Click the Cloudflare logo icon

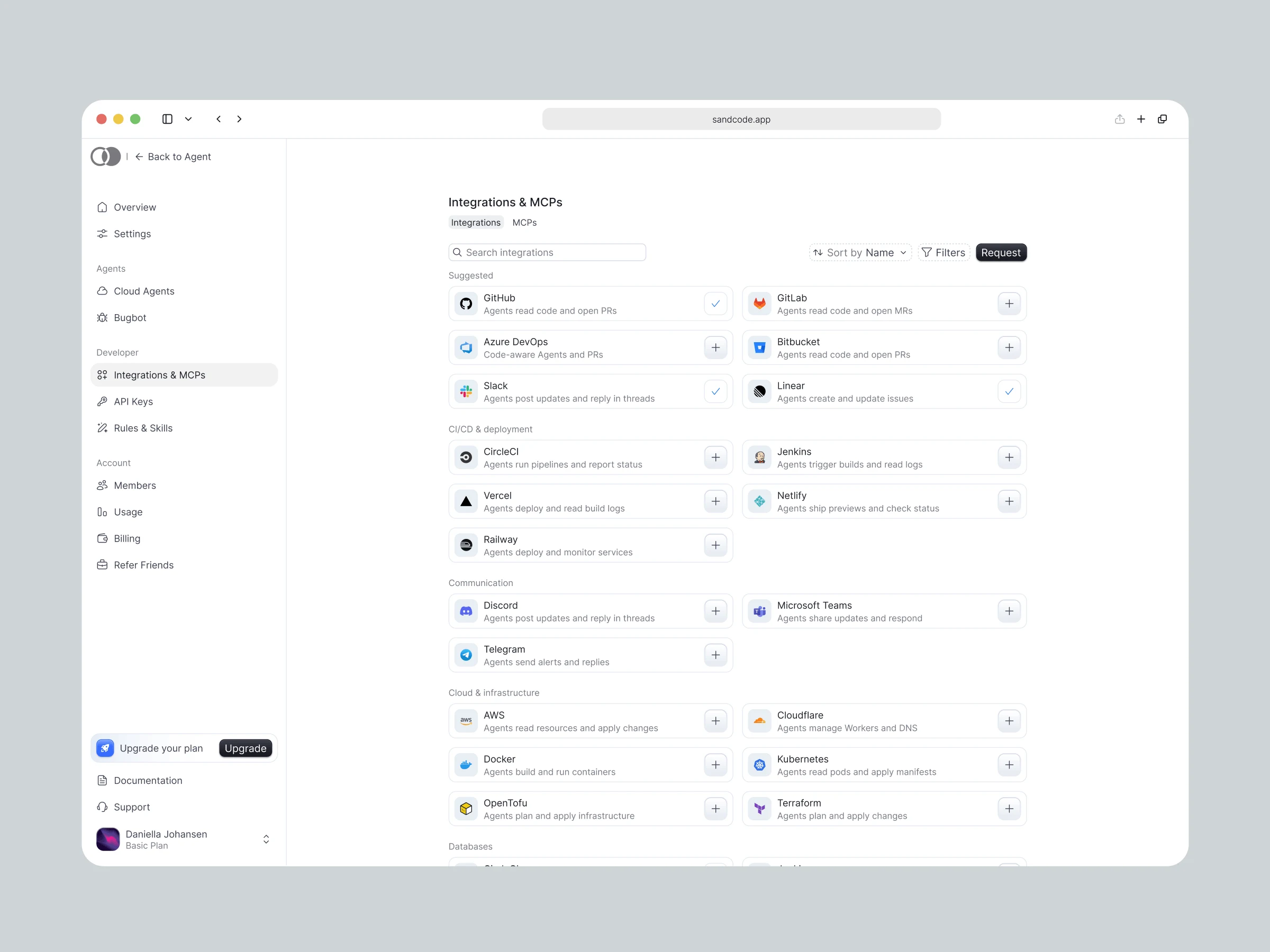click(759, 721)
